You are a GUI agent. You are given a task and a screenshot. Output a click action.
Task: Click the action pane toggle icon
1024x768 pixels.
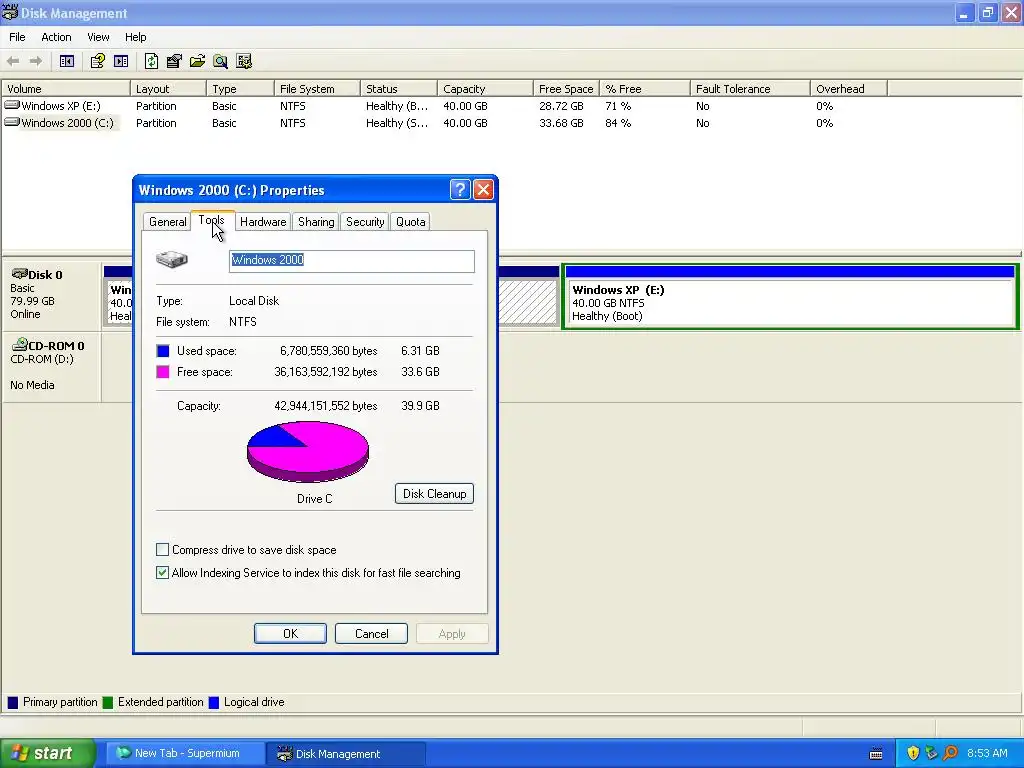121,61
